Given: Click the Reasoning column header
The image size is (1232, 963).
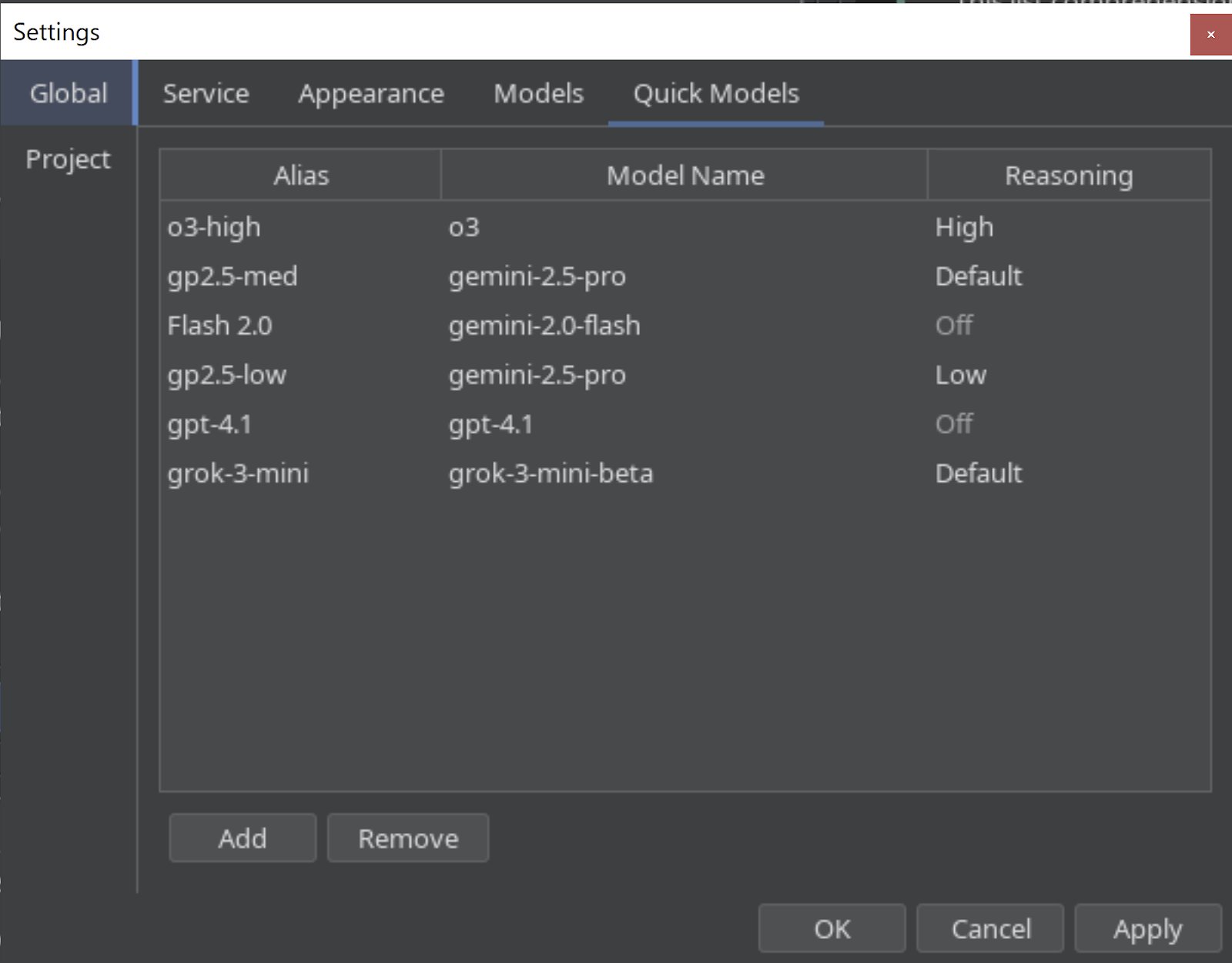Looking at the screenshot, I should click(x=1069, y=176).
